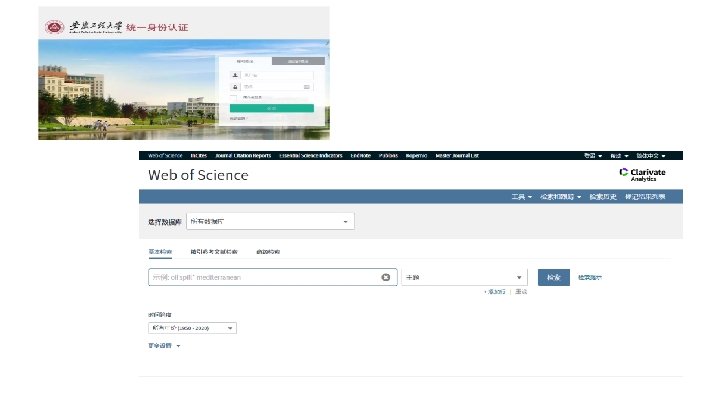Open the select database dropdown
The image size is (720, 405).
pyautogui.click(x=270, y=221)
